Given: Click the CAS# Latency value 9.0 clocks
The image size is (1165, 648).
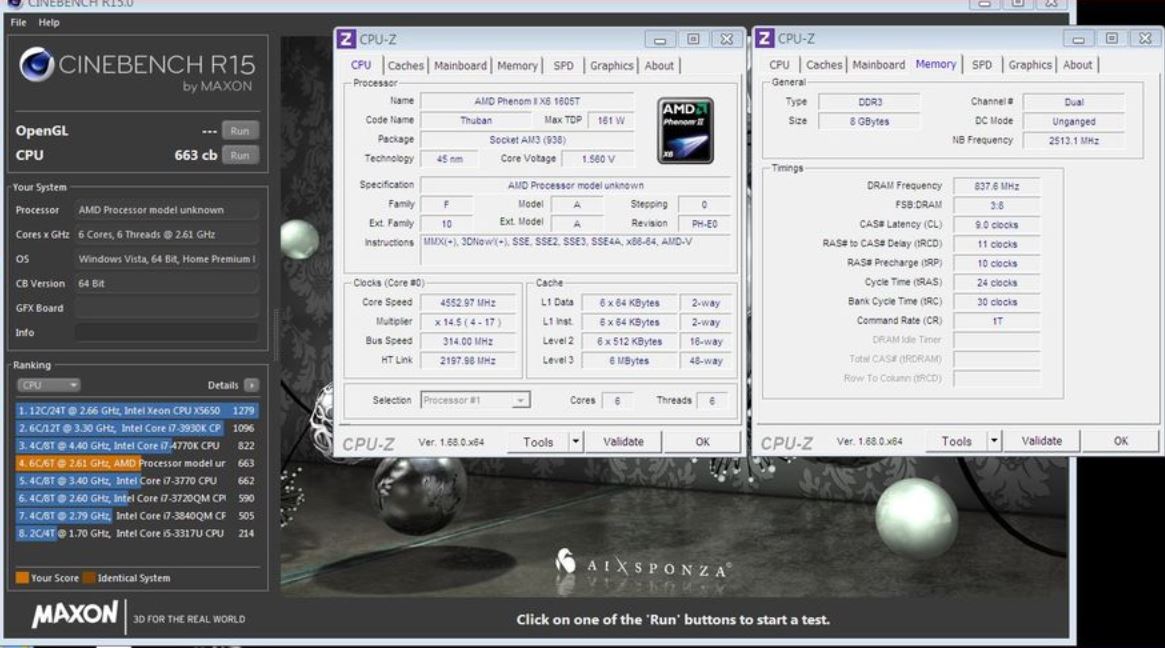Looking at the screenshot, I should click(x=996, y=224).
